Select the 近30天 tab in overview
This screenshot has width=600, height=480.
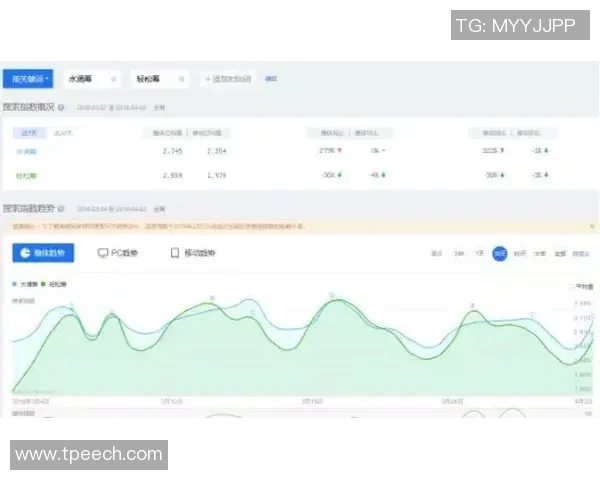coord(64,132)
